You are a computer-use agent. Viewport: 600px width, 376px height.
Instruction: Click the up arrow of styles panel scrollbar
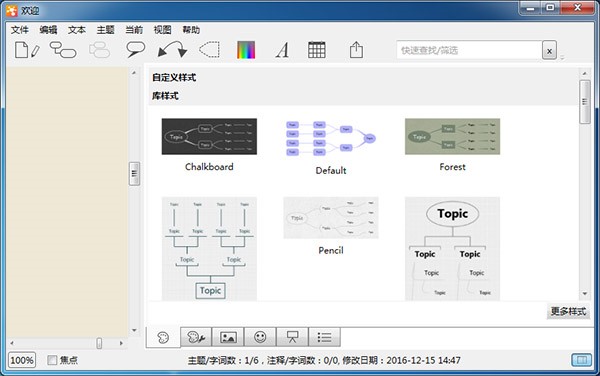(x=584, y=73)
